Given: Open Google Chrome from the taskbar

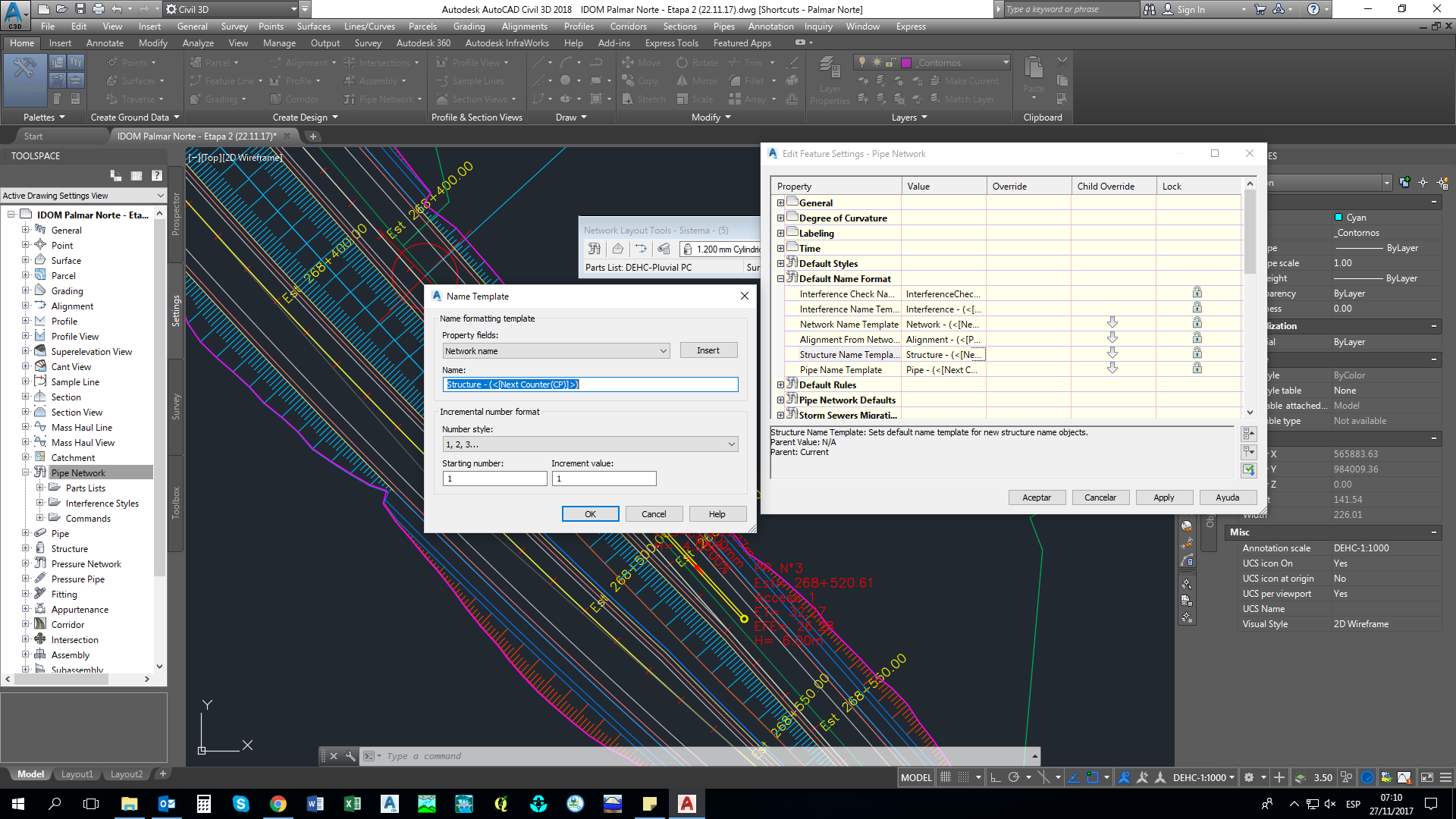Looking at the screenshot, I should click(x=278, y=804).
